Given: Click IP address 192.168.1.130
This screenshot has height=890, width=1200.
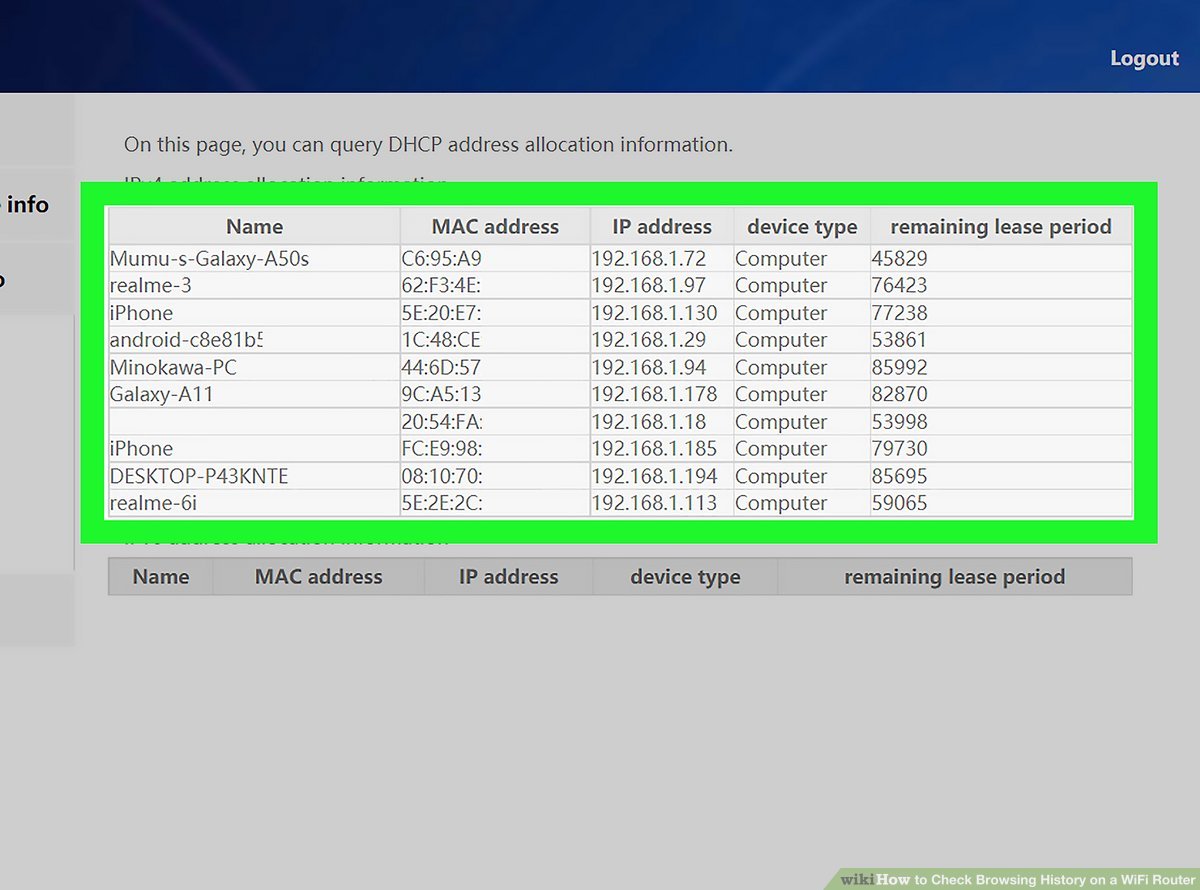Looking at the screenshot, I should pos(654,313).
